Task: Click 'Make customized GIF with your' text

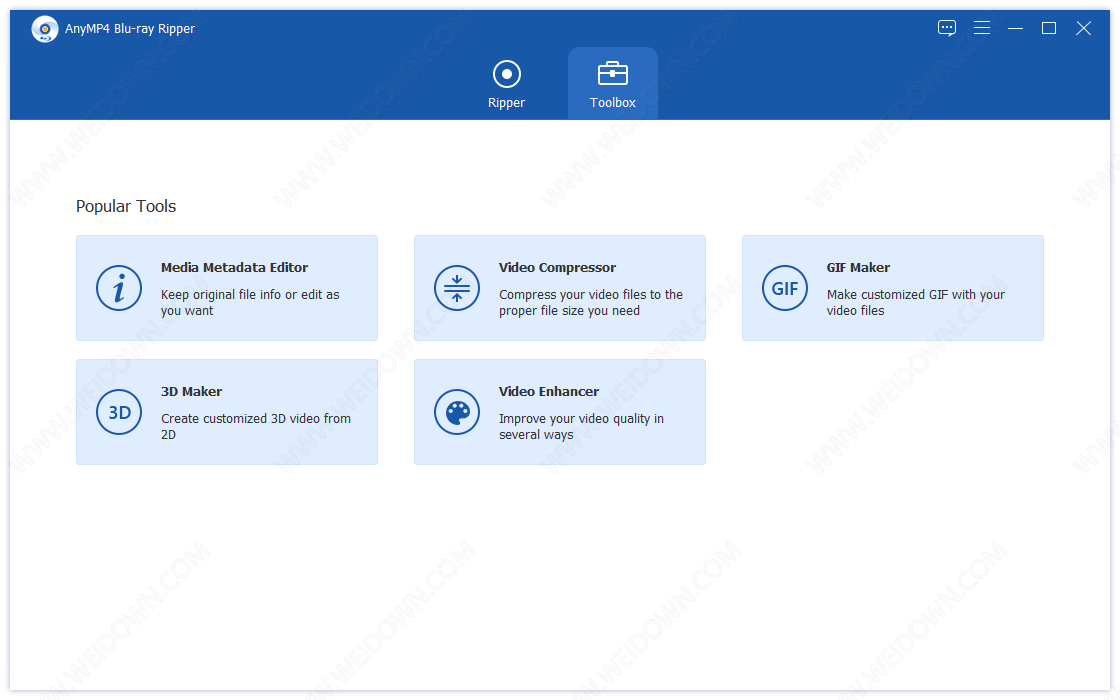Action: click(x=916, y=302)
